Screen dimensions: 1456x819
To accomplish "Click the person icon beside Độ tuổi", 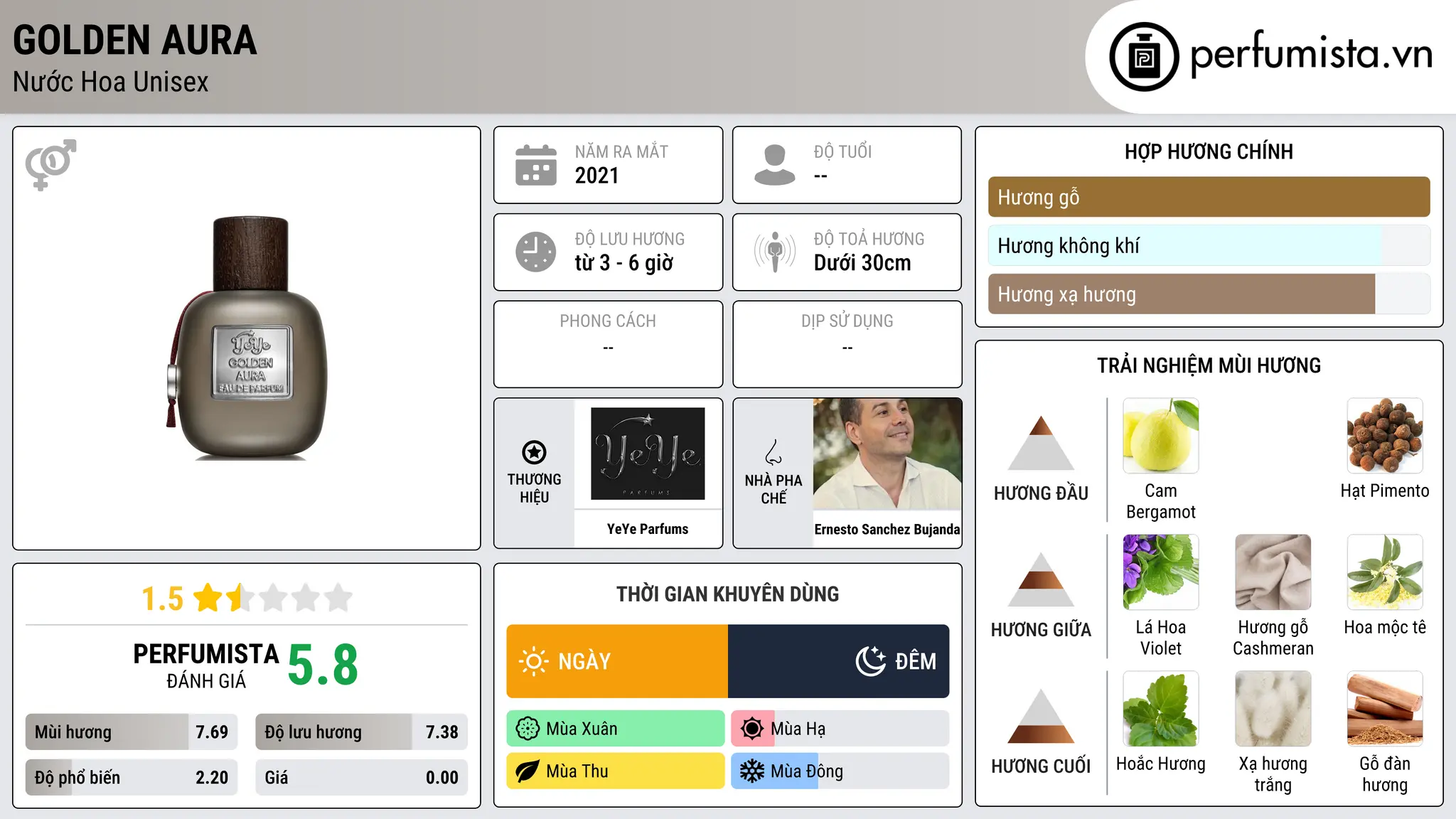I will pyautogui.click(x=775, y=165).
